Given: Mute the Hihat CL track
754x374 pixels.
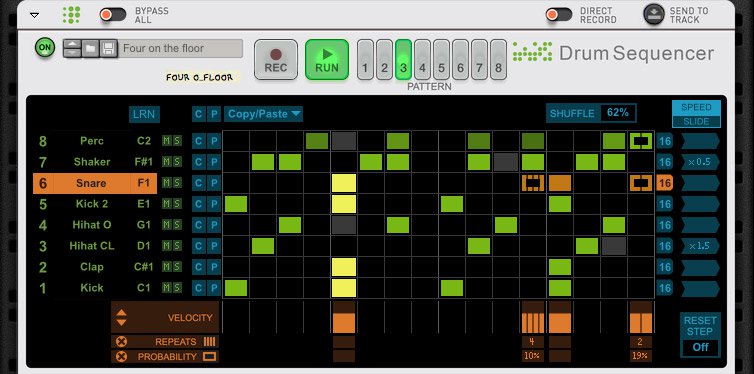Looking at the screenshot, I should (x=166, y=246).
